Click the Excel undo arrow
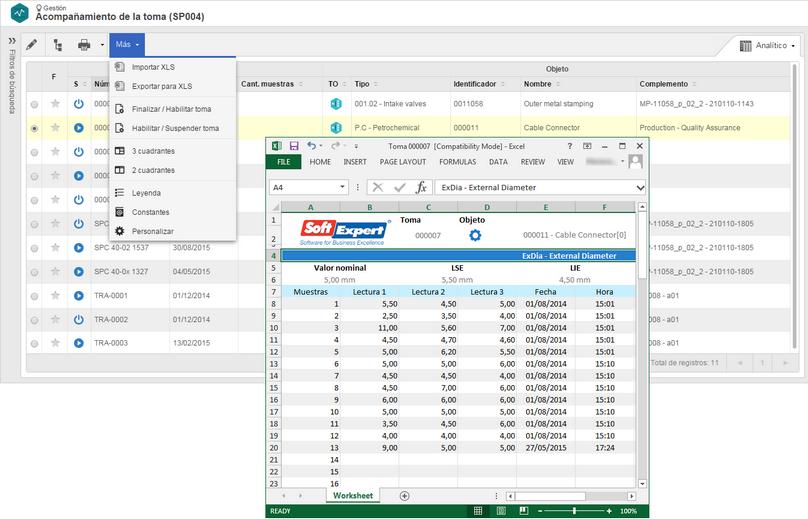 pyautogui.click(x=311, y=146)
